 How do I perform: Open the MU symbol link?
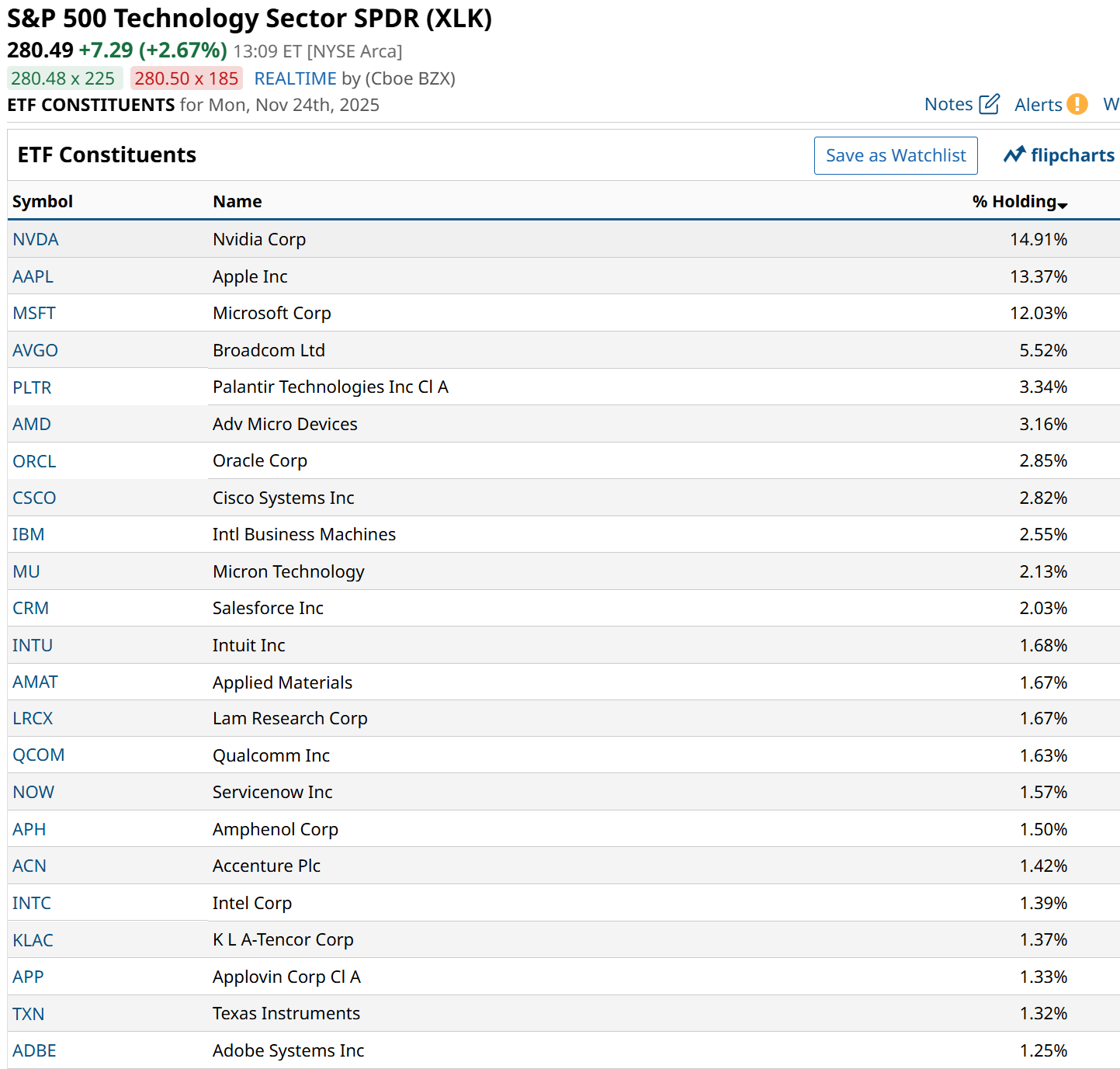pyautogui.click(x=26, y=571)
